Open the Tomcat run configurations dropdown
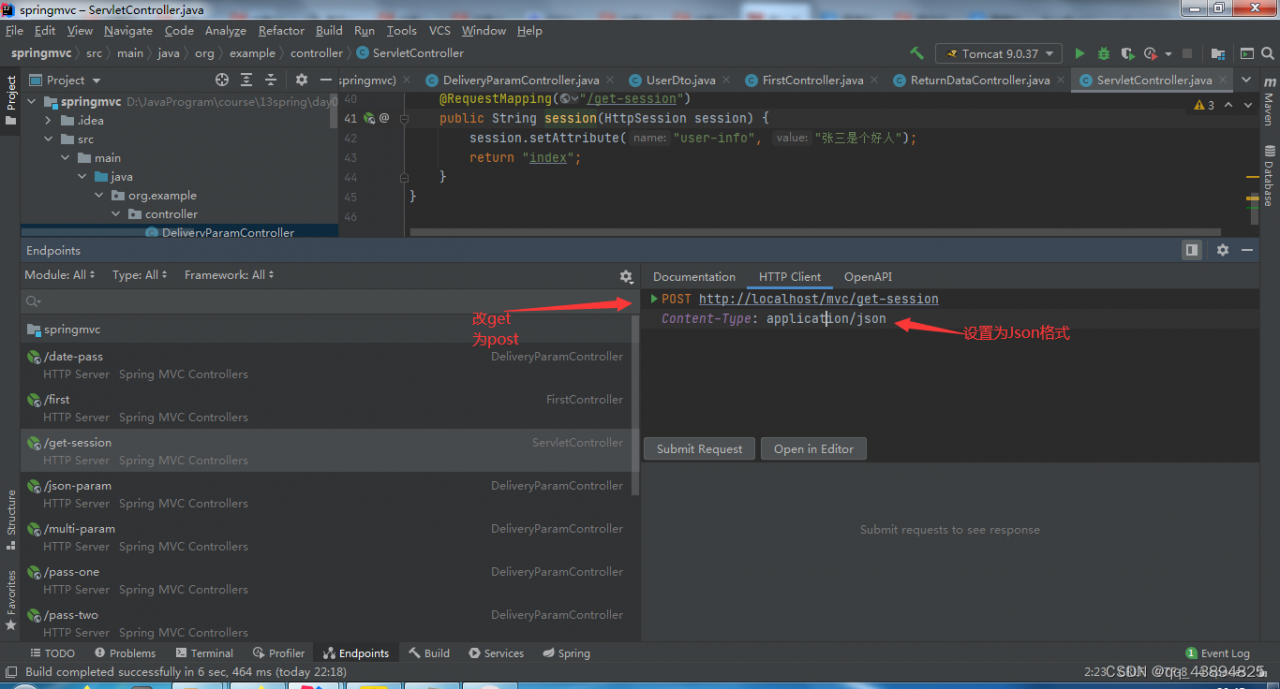This screenshot has height=689, width=1280. point(1050,53)
